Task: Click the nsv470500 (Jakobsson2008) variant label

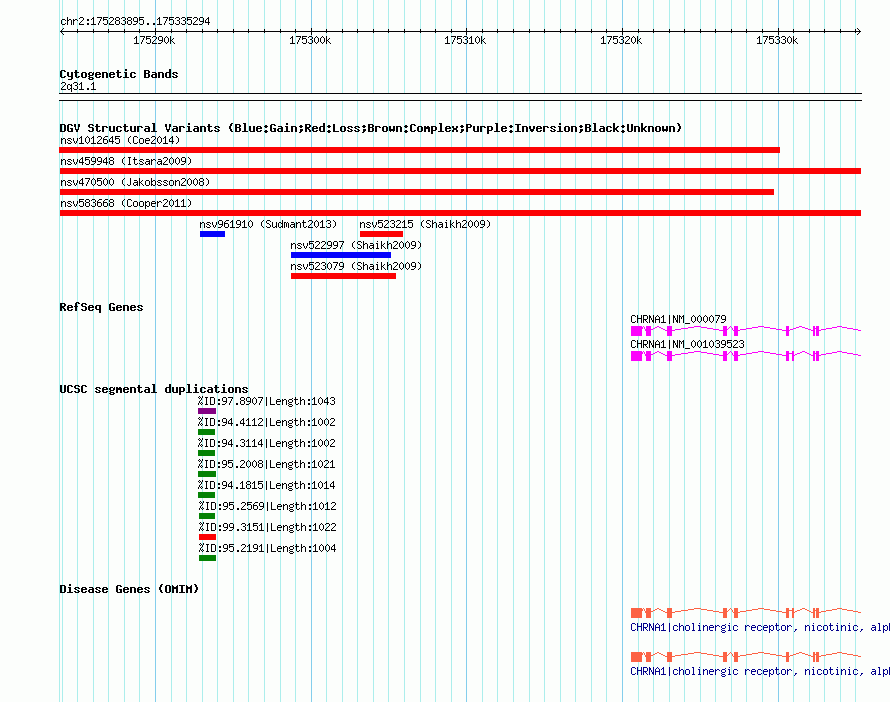Action: (x=135, y=182)
